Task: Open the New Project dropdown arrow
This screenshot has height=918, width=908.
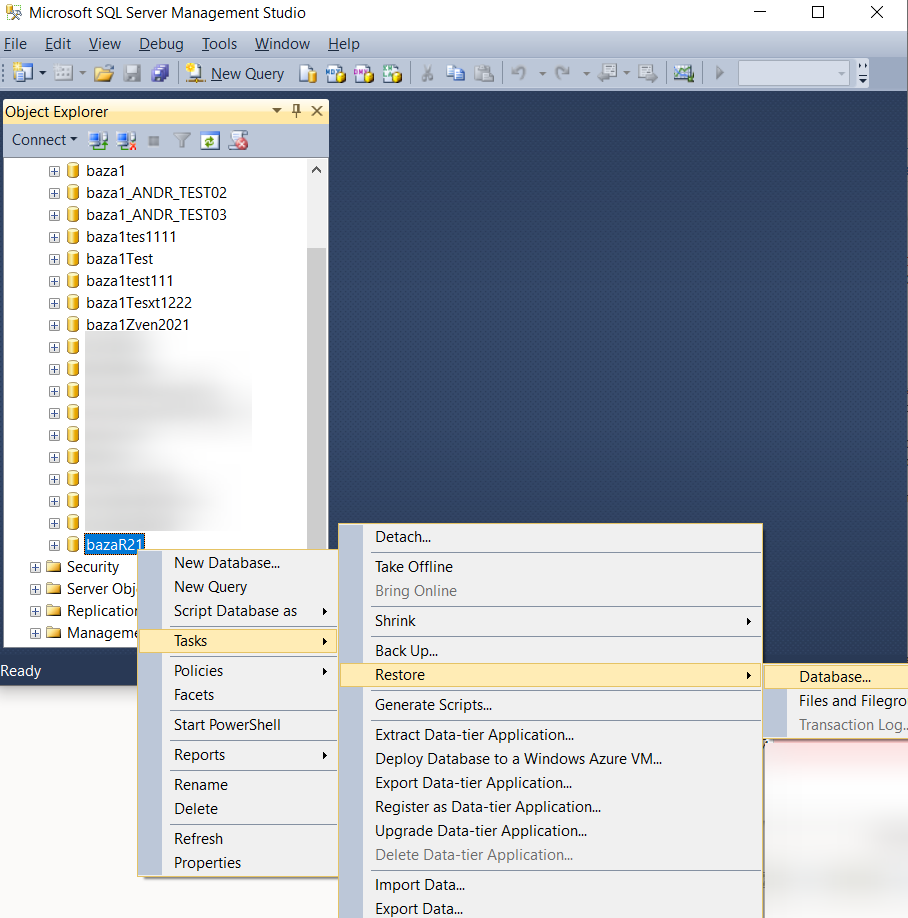Action: [x=43, y=73]
